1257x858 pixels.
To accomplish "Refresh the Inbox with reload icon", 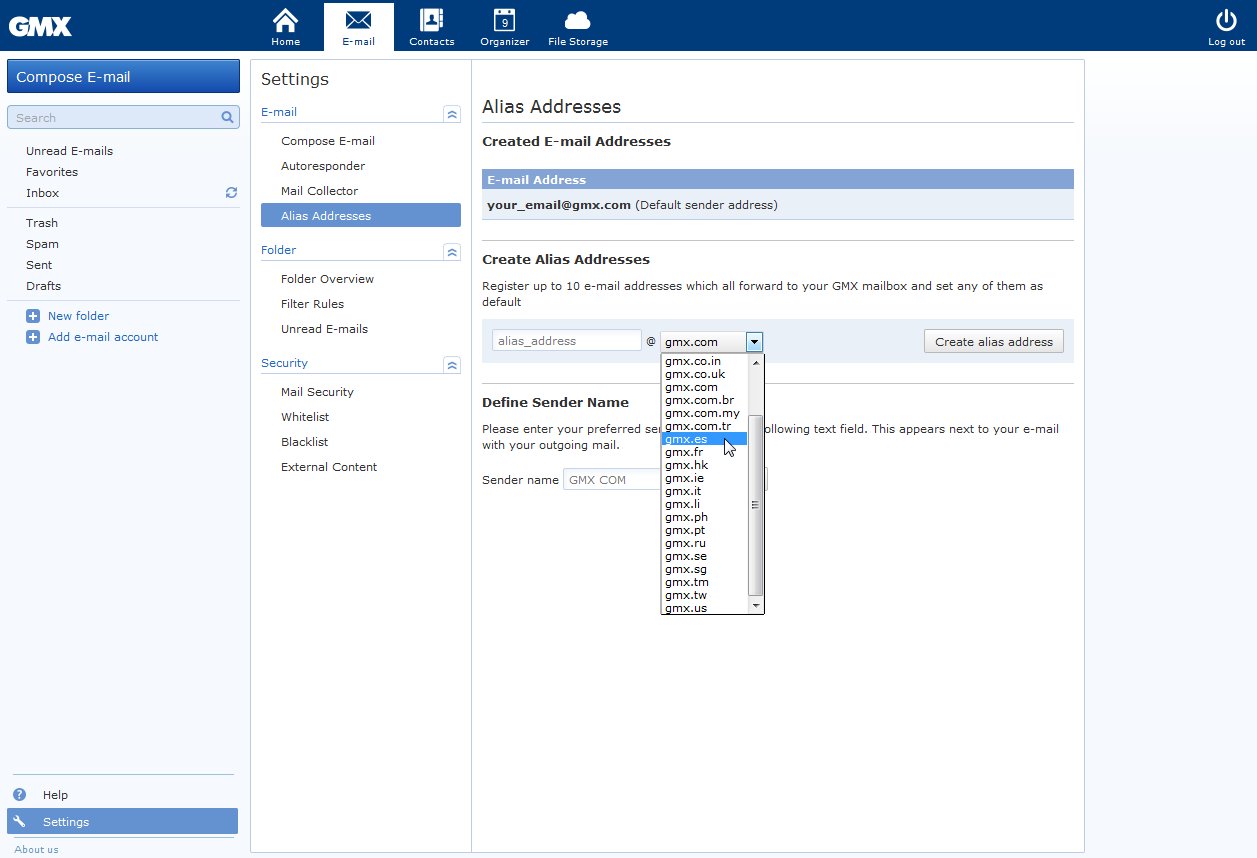I will pos(231,192).
